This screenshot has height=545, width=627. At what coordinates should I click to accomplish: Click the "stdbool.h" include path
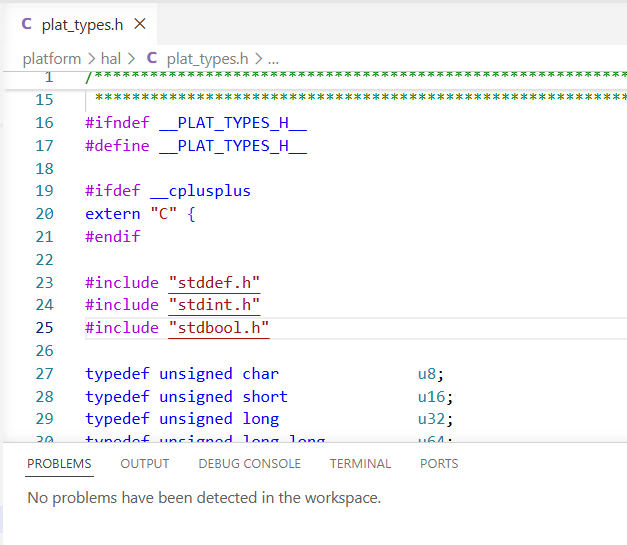tap(219, 328)
